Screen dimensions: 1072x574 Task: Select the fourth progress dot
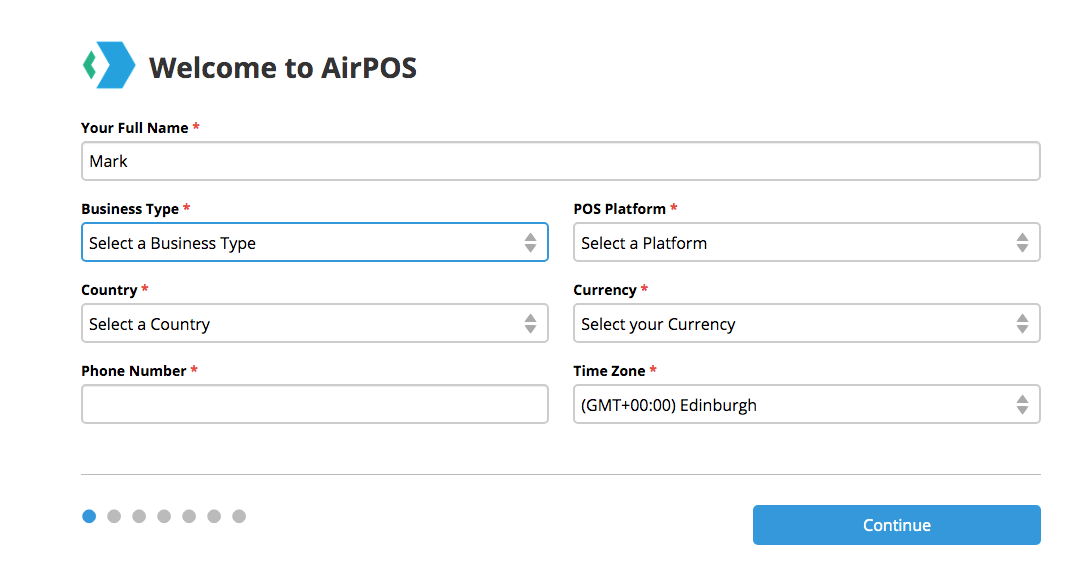[164, 516]
